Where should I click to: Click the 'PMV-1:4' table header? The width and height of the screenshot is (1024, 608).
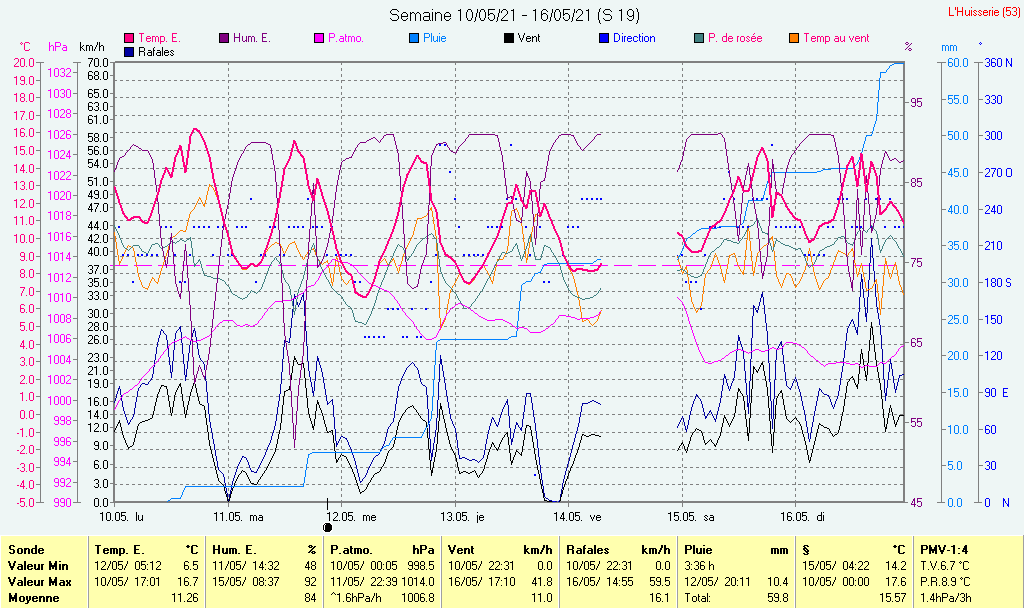(944, 550)
